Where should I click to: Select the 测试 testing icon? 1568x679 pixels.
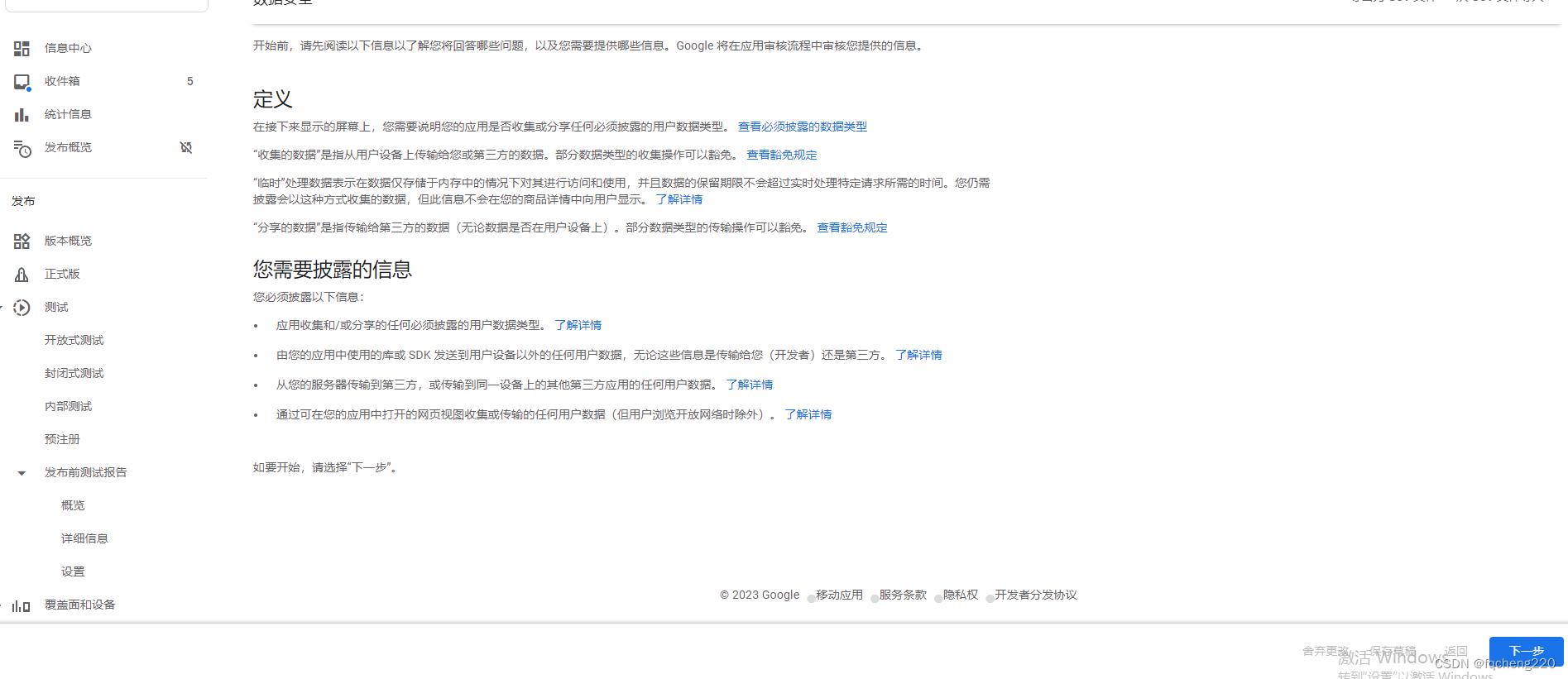pos(22,307)
